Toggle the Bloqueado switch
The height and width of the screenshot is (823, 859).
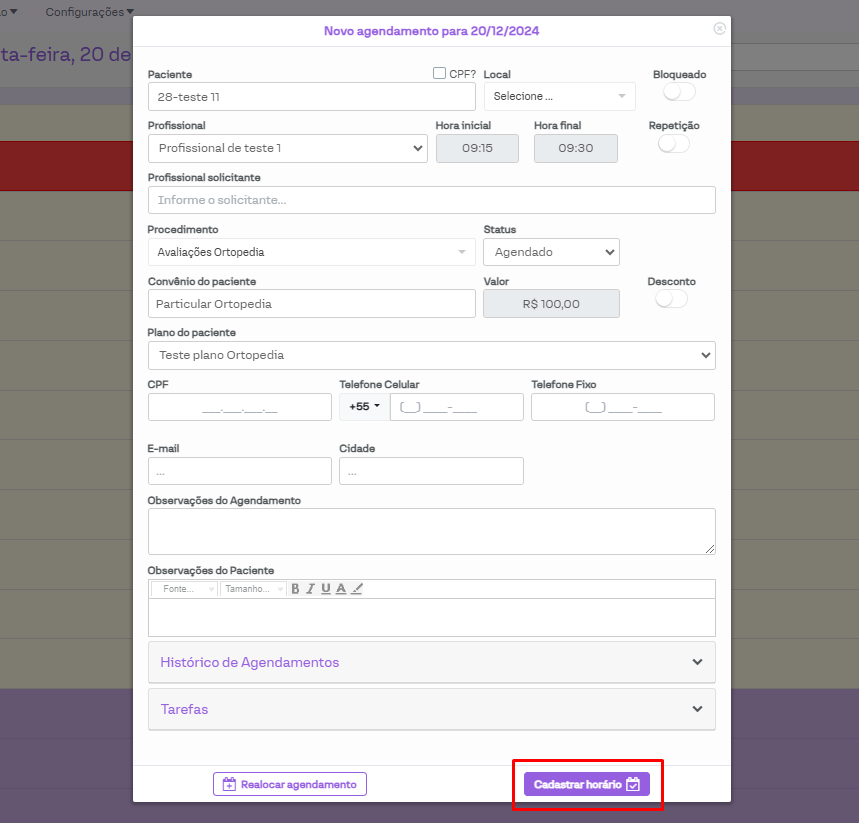(679, 92)
